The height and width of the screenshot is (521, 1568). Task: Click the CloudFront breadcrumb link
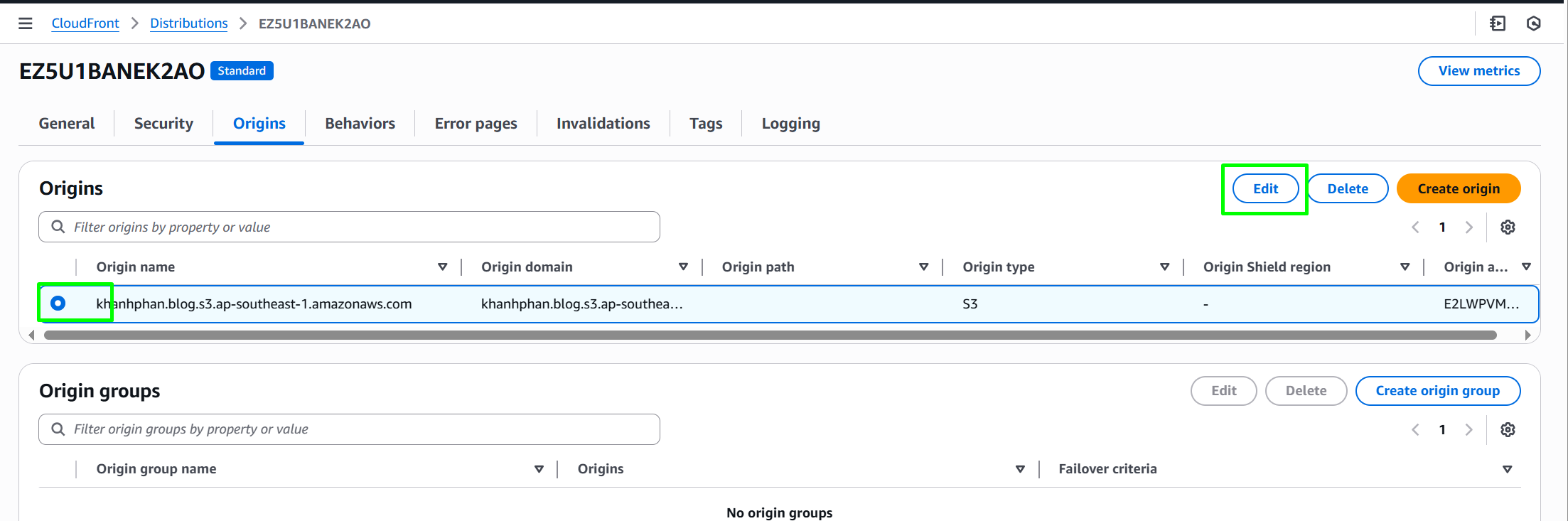point(85,23)
